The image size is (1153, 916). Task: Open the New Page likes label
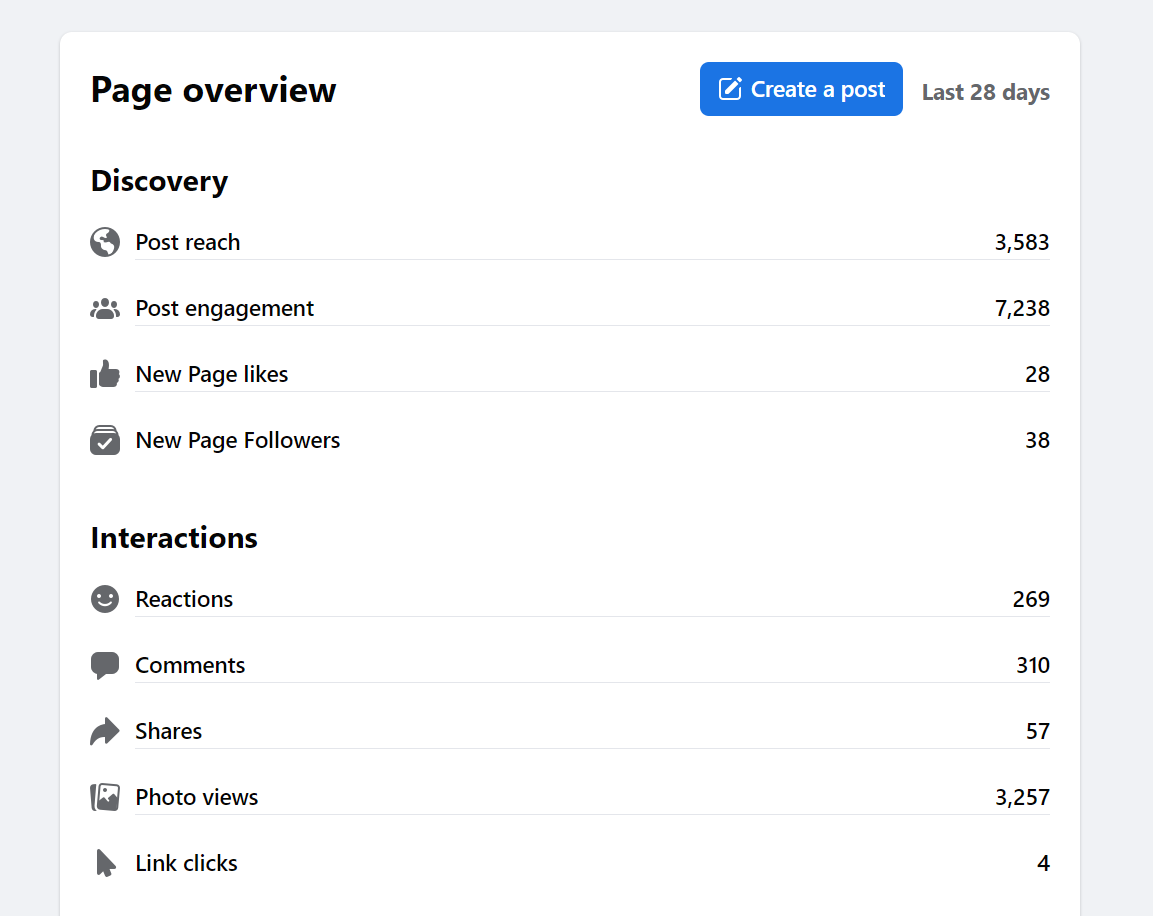point(212,374)
